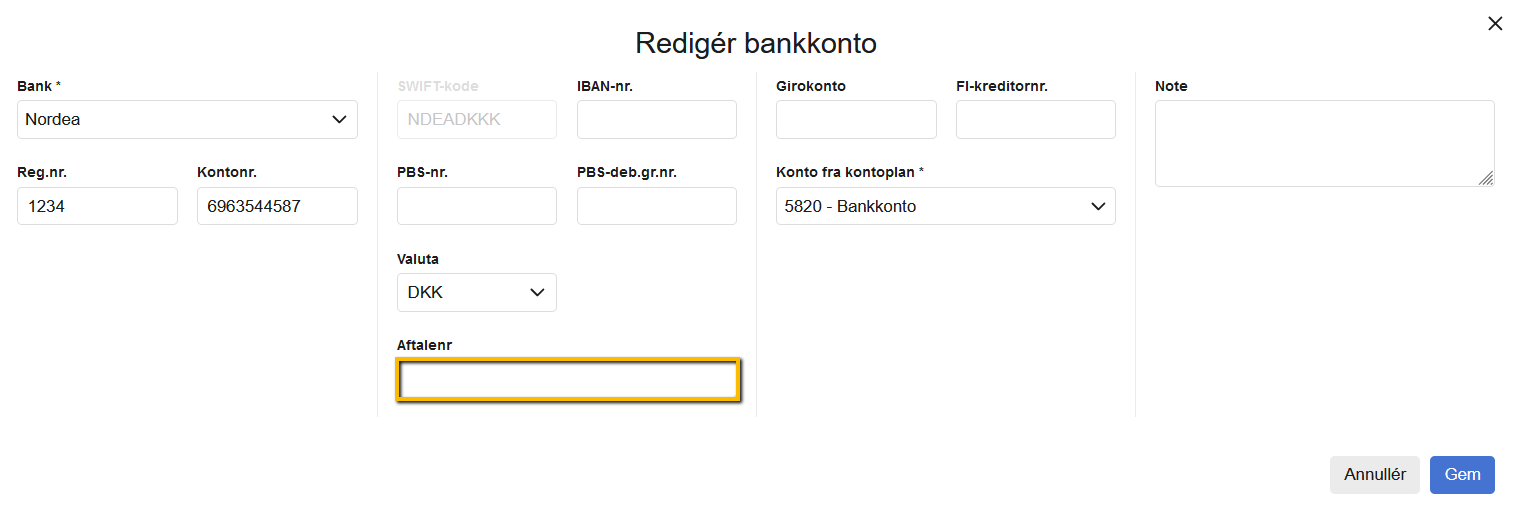This screenshot has height=510, width=1513.
Task: Click into the Kontonr. field
Action: click(277, 207)
